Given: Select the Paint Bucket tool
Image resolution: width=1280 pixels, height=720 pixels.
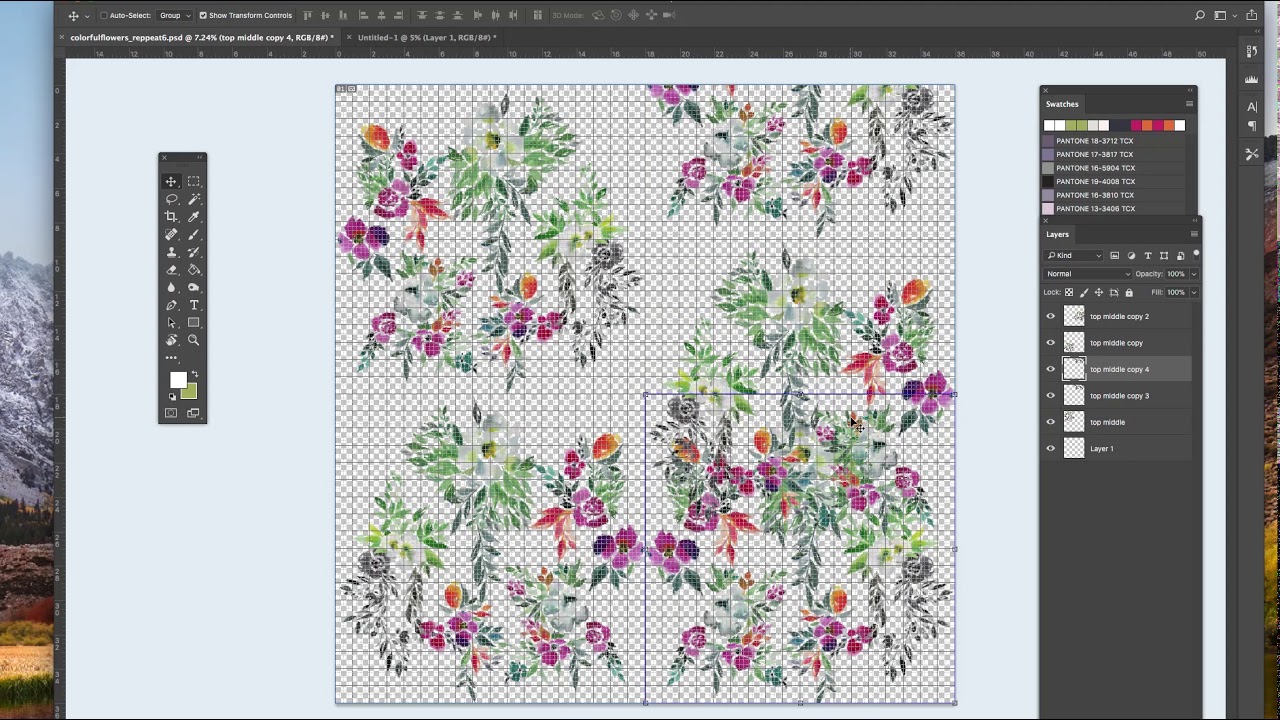Looking at the screenshot, I should click(x=194, y=270).
